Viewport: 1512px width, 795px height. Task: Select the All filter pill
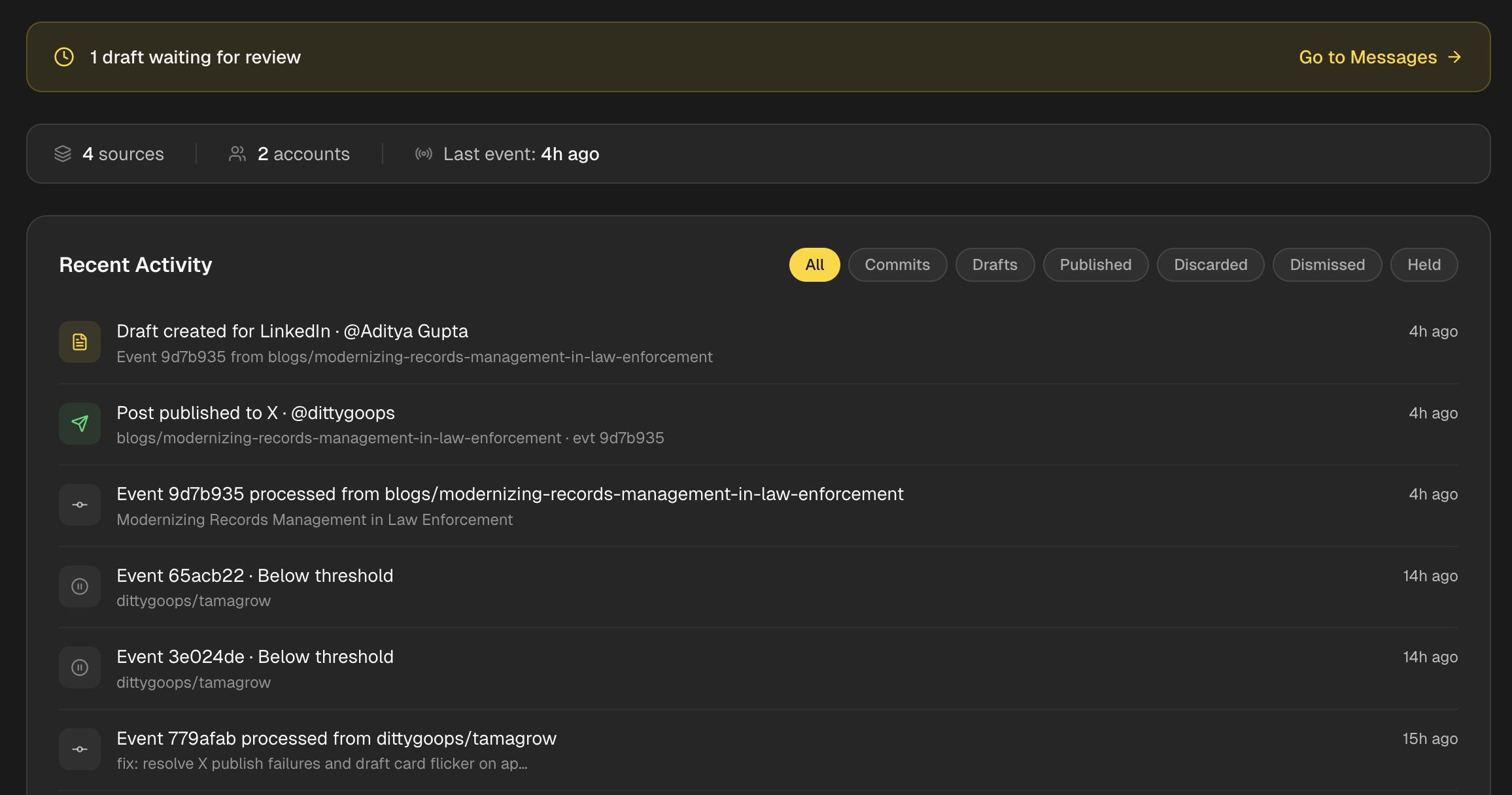(x=814, y=265)
